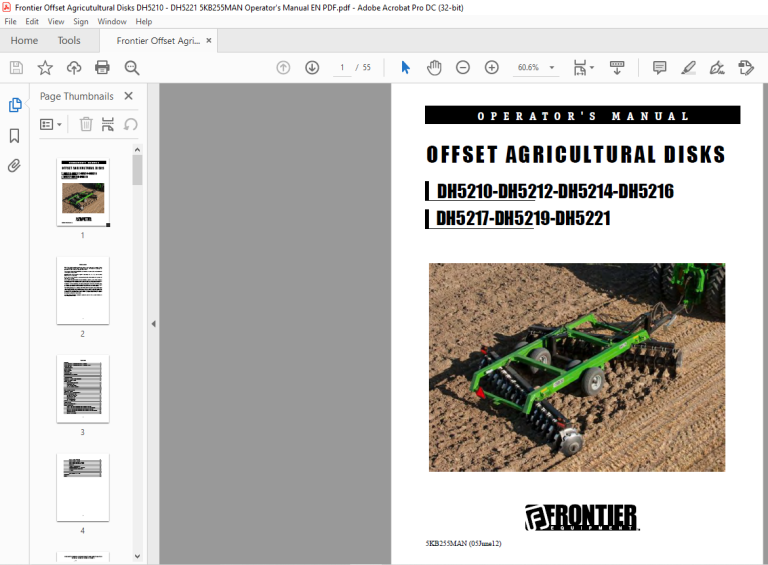Open Bookmarks pane in sidebar
The image size is (768, 565).
pos(15,136)
